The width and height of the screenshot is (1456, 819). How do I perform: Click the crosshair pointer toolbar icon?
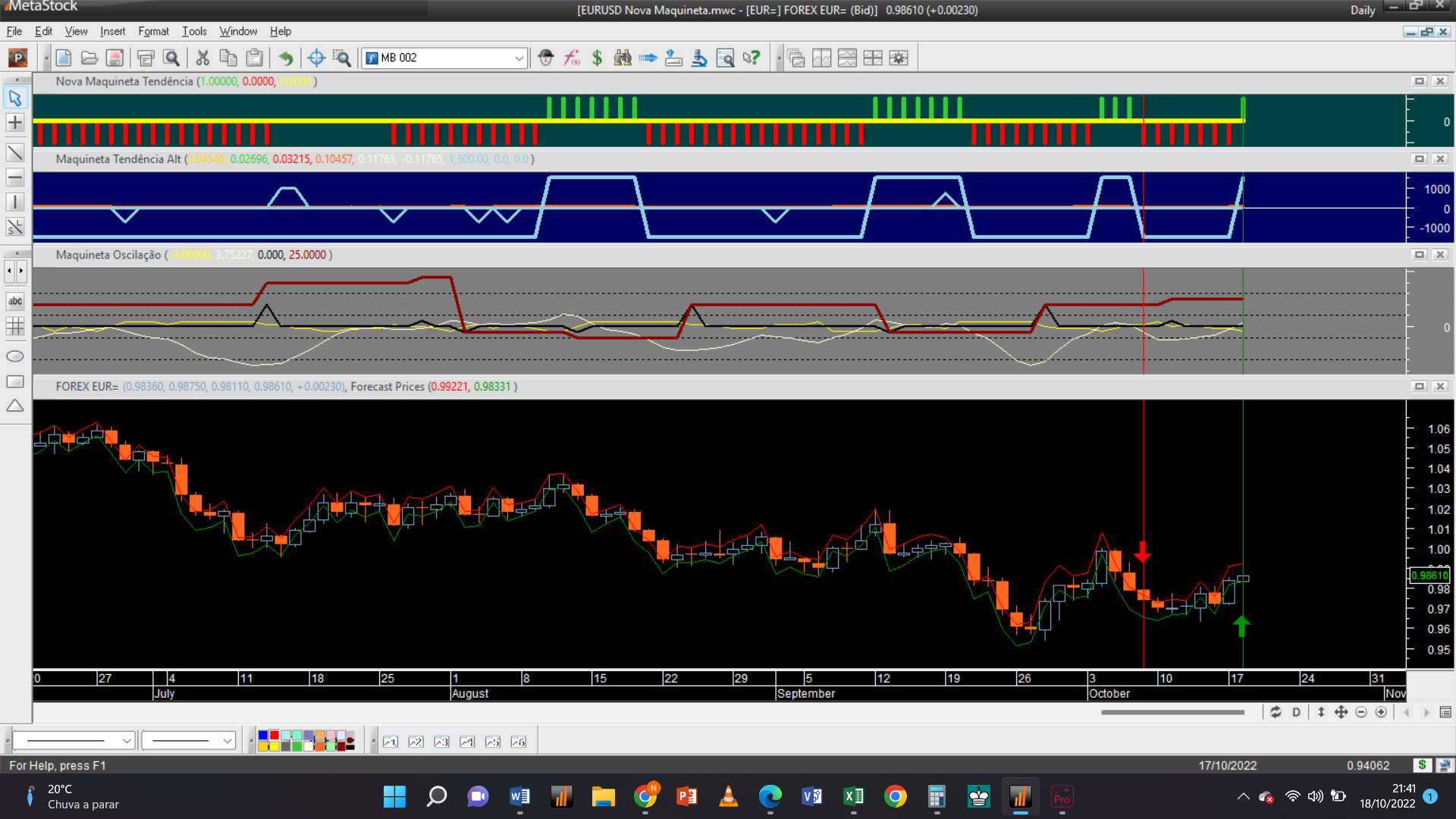tap(316, 58)
